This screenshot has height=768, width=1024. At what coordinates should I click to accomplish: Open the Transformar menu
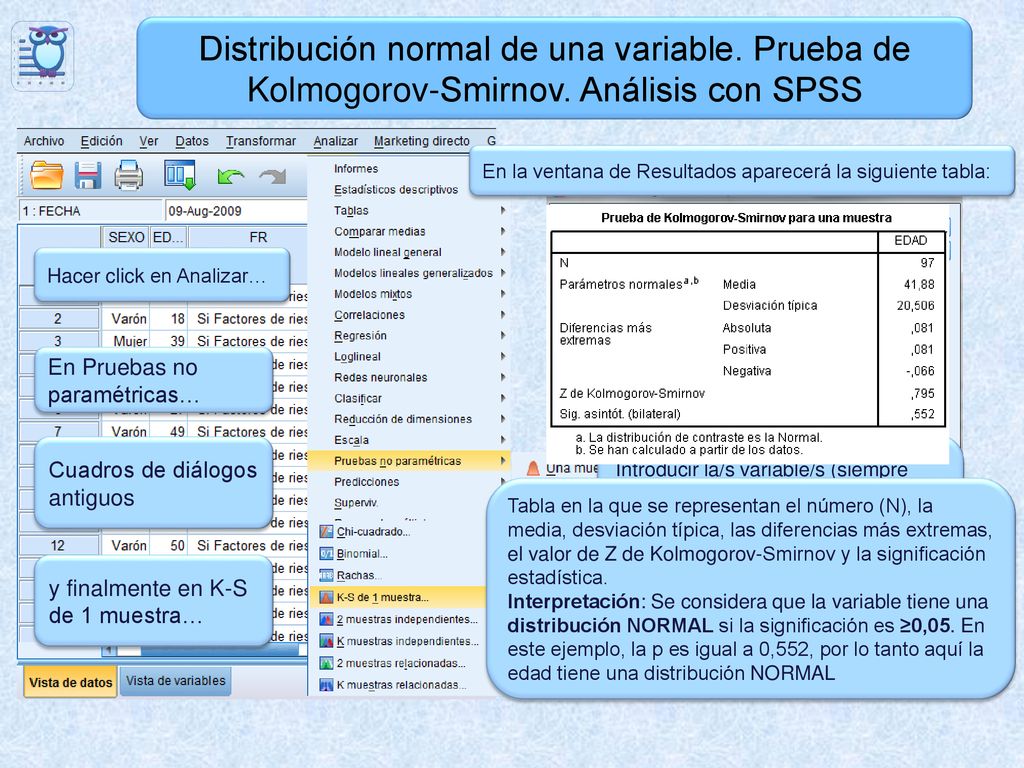261,141
